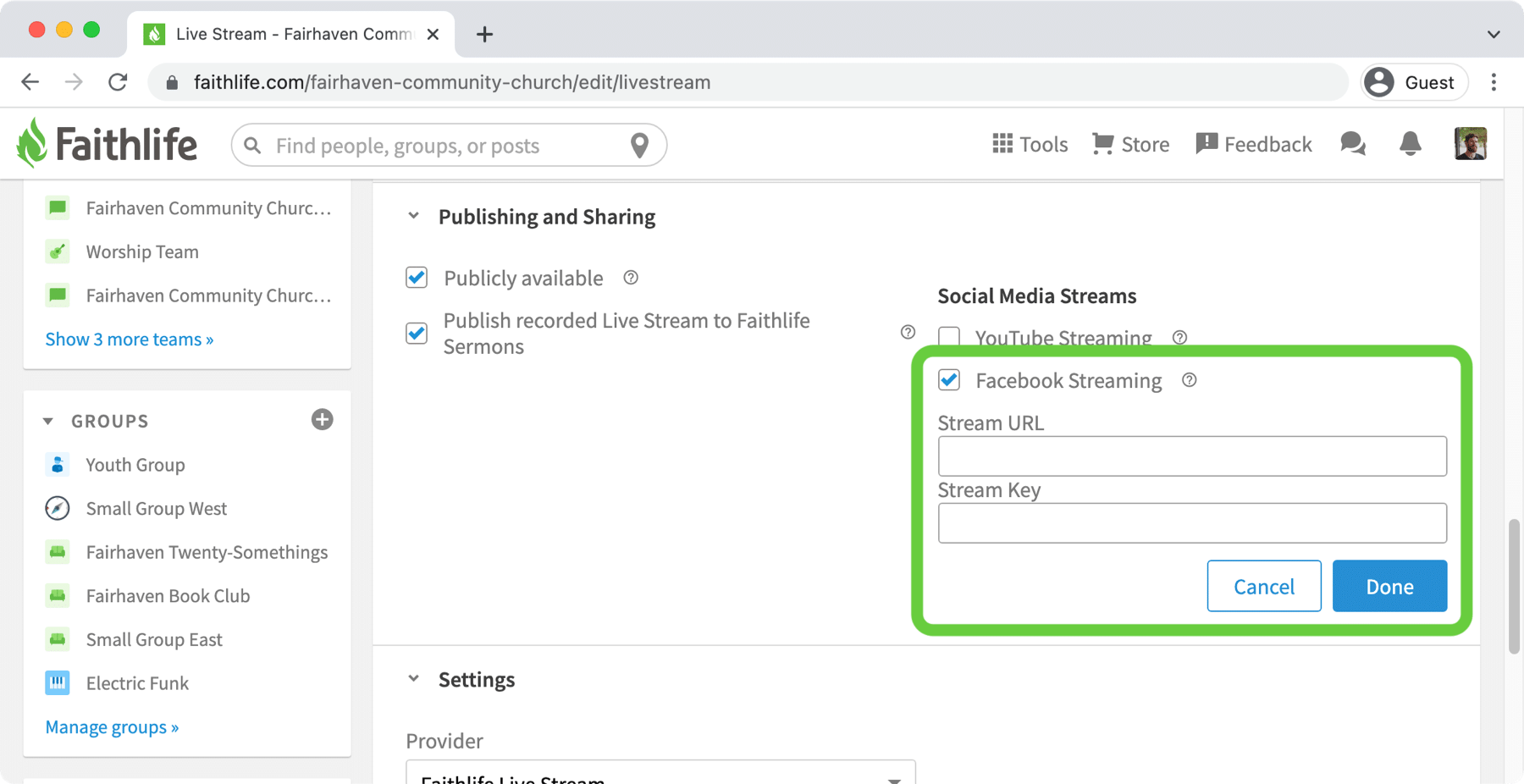The height and width of the screenshot is (784, 1524).
Task: Click the Done button
Action: click(x=1389, y=586)
